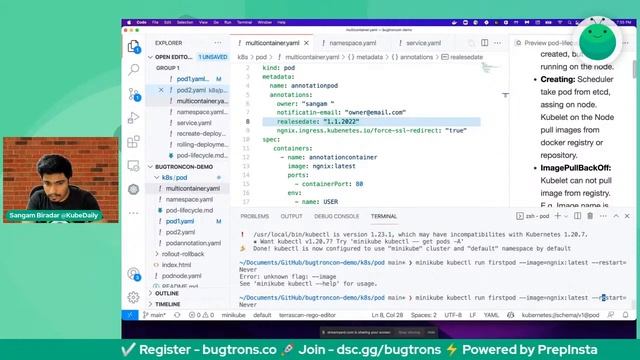Screen dimensions: 640x360
Task: Click the Spaces: 2 indentation setting
Action: coord(424,315)
